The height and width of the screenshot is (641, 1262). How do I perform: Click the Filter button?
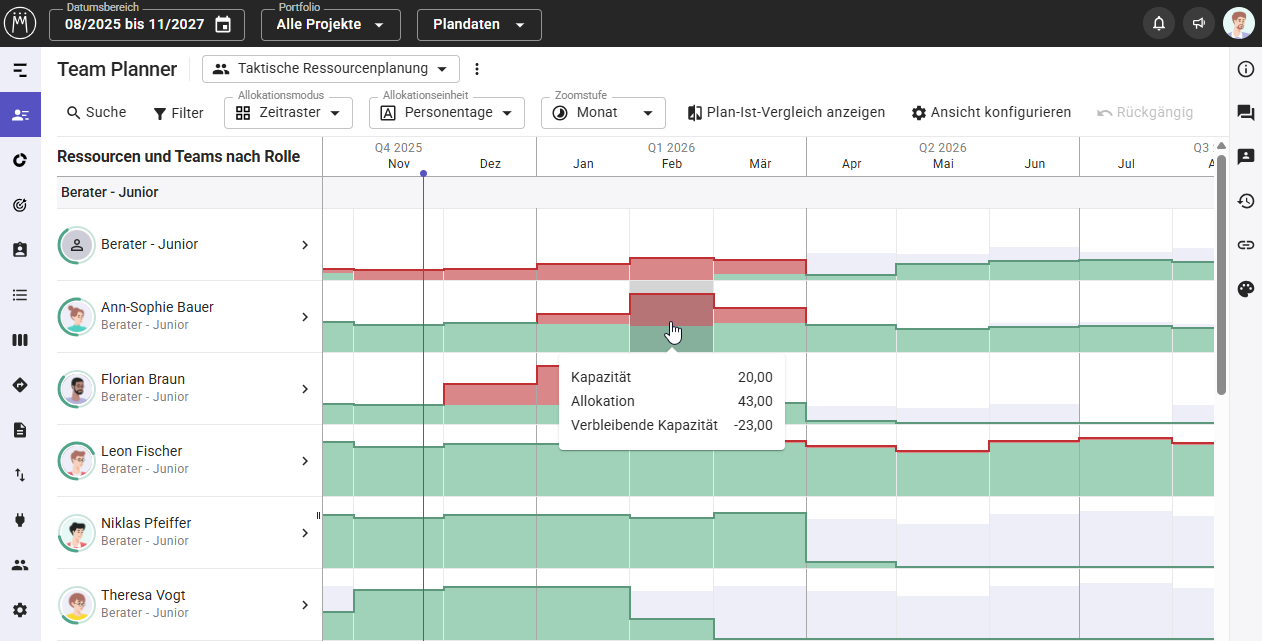[x=178, y=113]
